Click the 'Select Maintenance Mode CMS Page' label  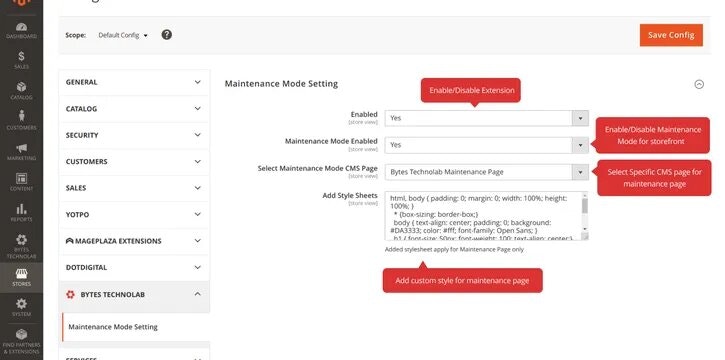point(318,168)
